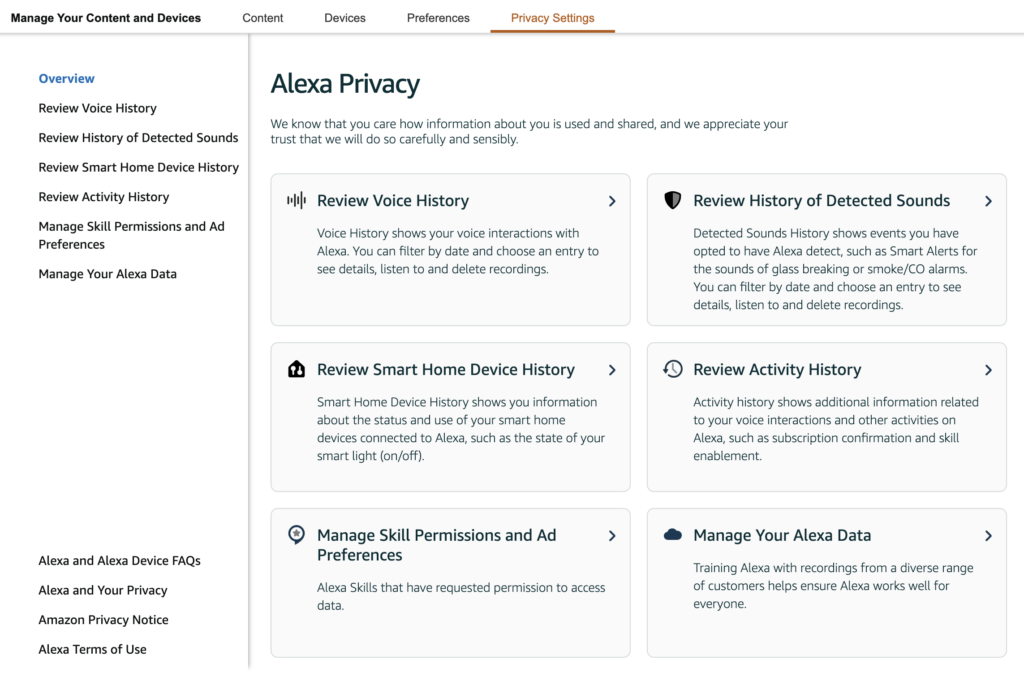Select Review Smart Home Device History in sidebar
The image size is (1024, 681).
tap(138, 167)
